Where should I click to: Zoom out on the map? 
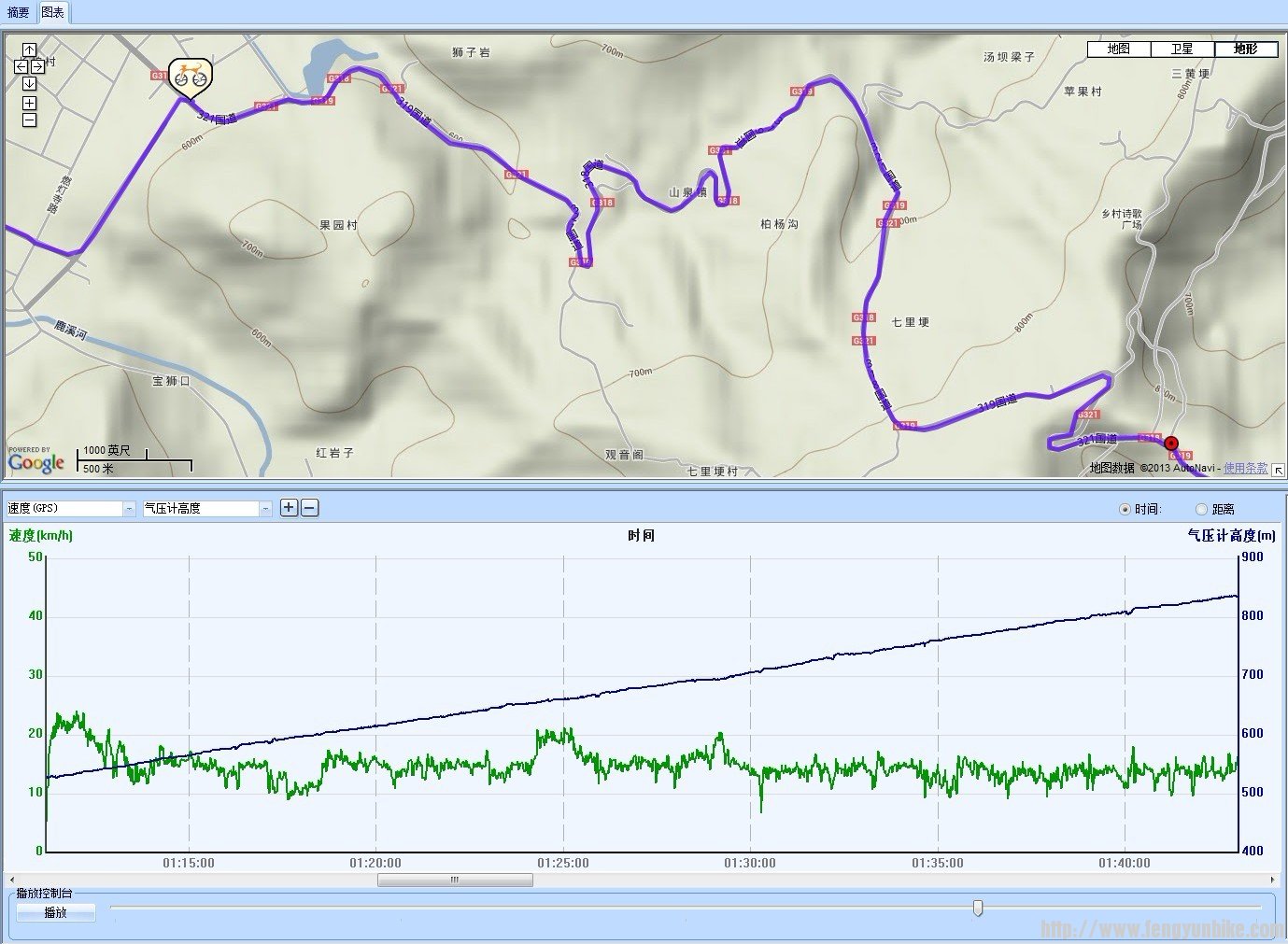coord(29,120)
